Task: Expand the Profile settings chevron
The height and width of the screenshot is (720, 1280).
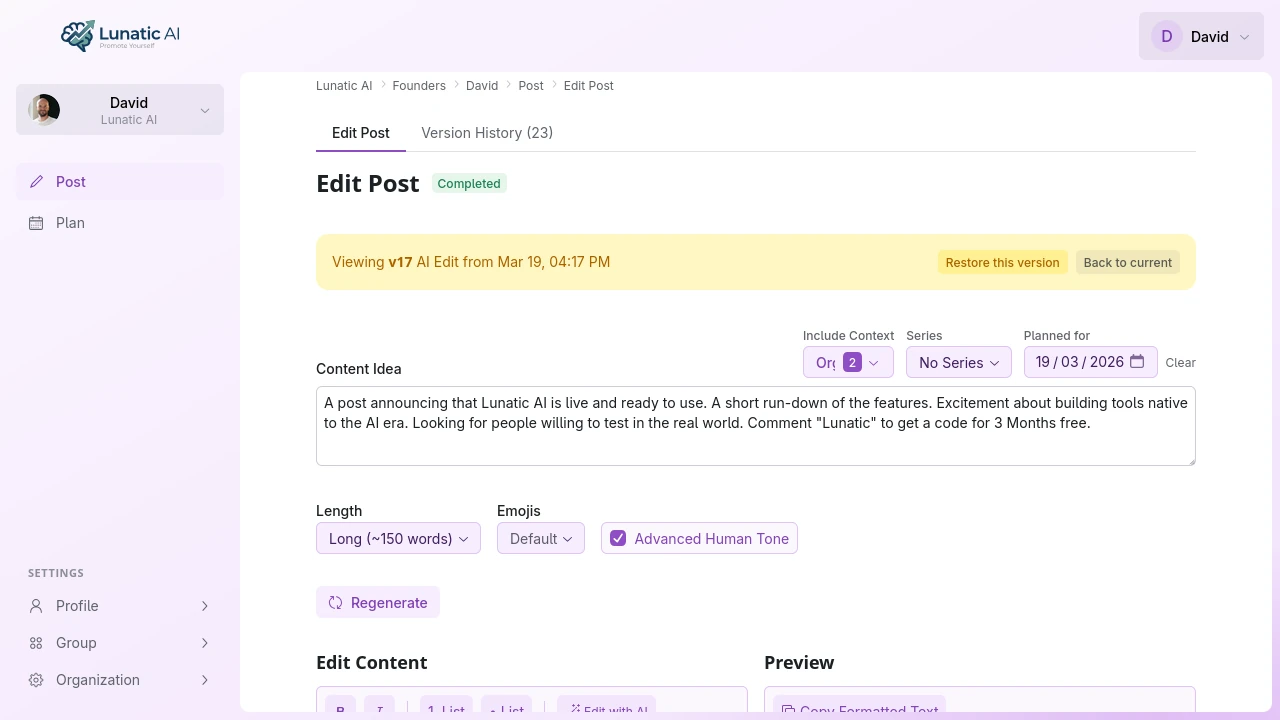Action: coord(205,605)
